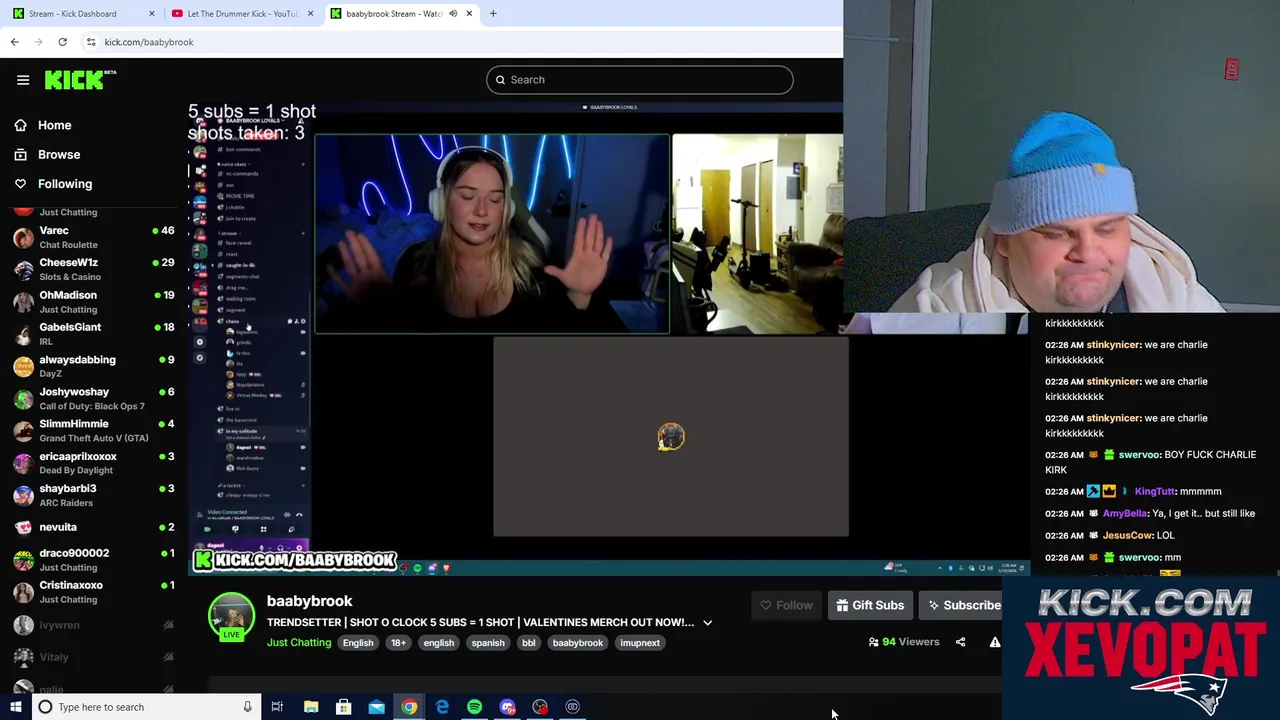Click the search field on Kick
Viewport: 1280px width, 720px height.
click(x=639, y=80)
